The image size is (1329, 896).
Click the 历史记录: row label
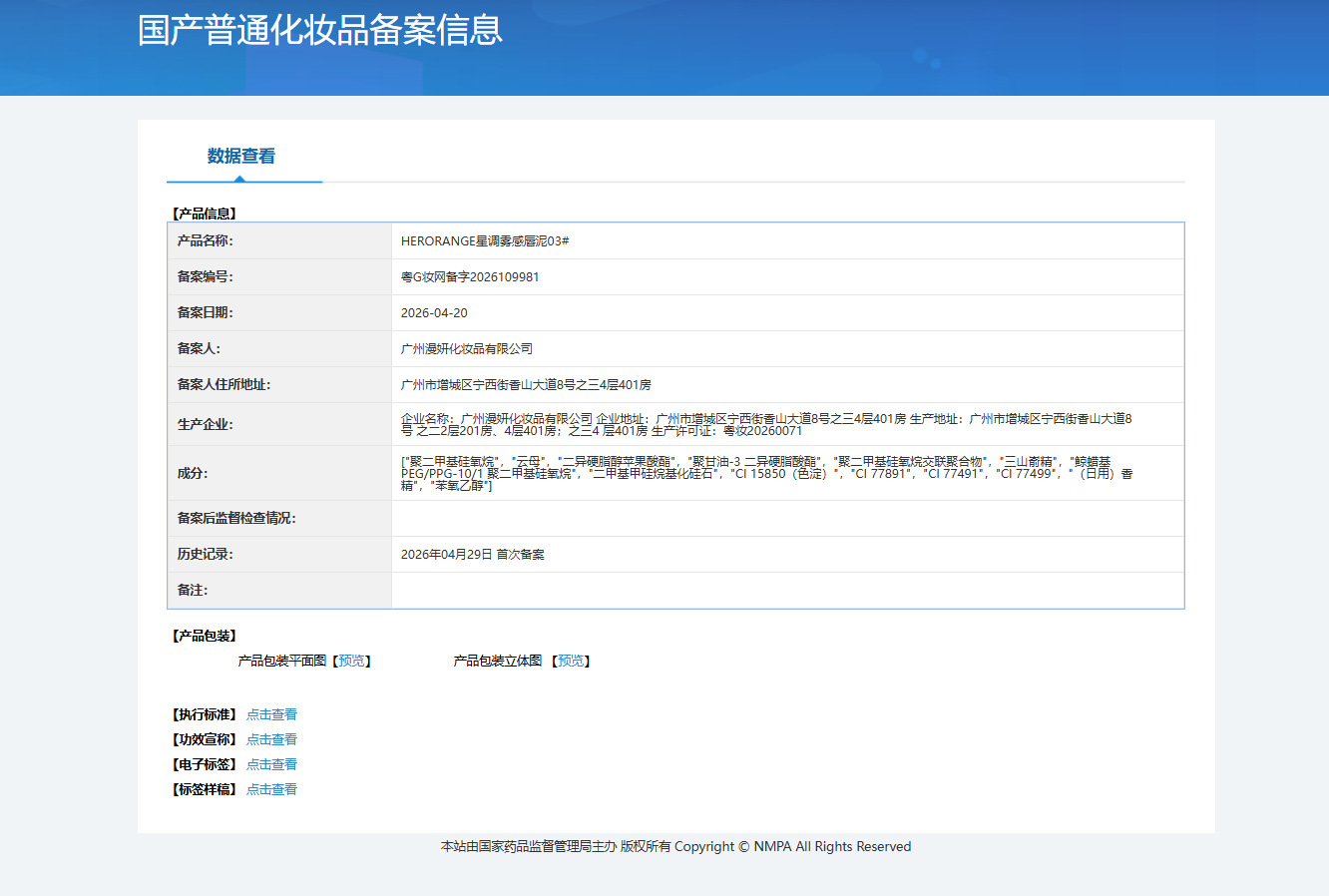[206, 554]
